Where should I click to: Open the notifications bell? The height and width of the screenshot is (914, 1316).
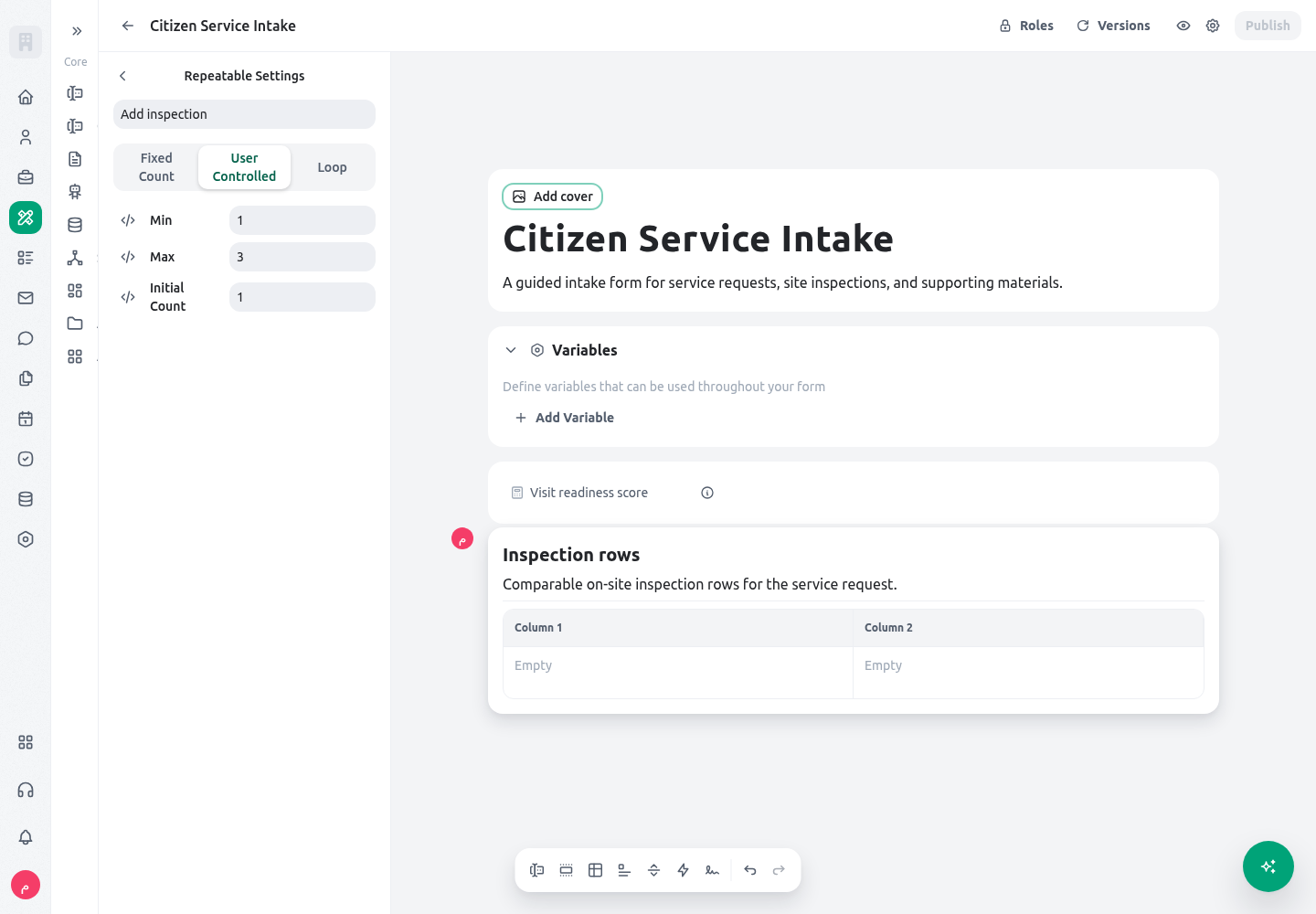click(x=26, y=837)
